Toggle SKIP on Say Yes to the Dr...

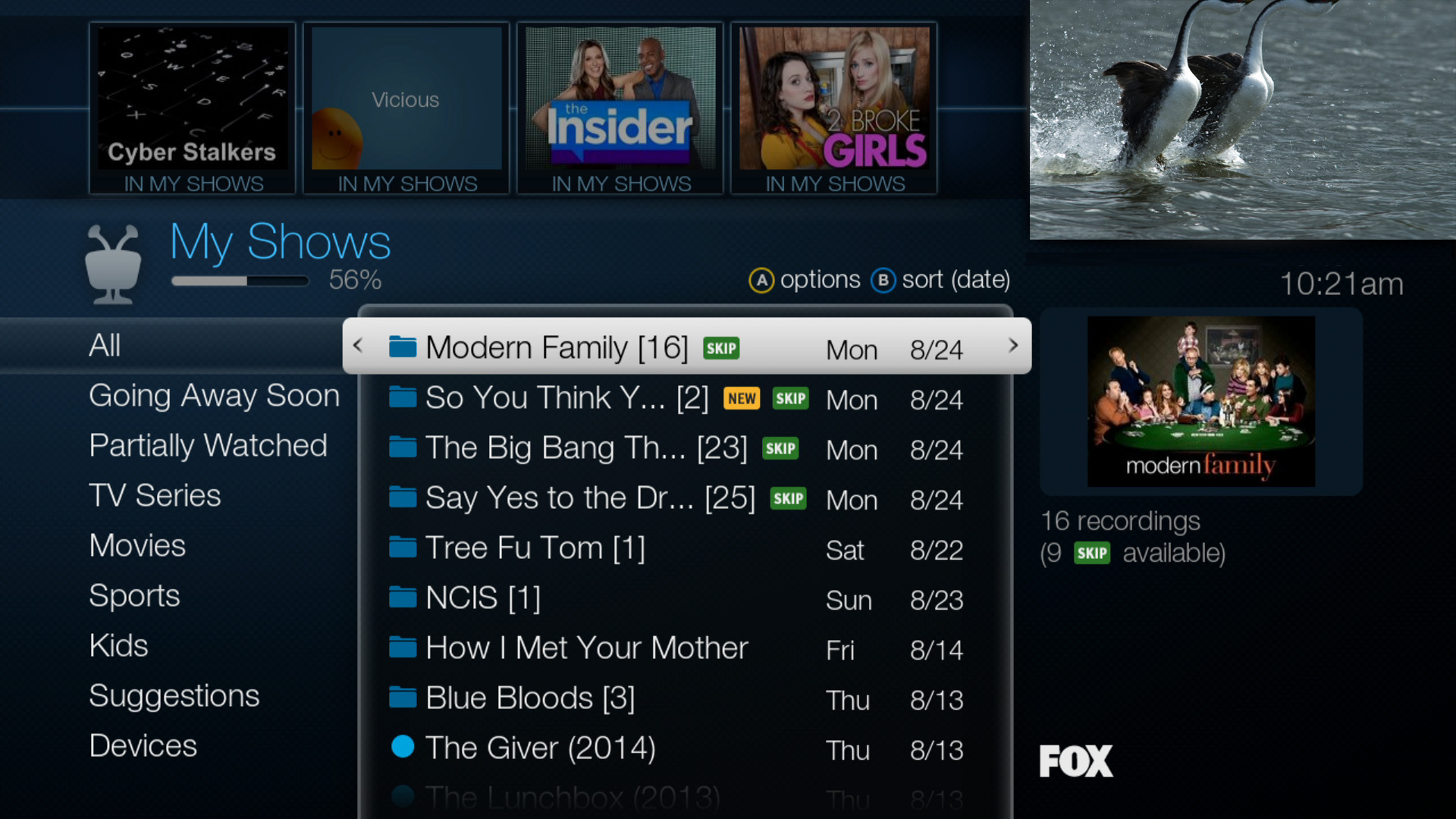coord(789,497)
